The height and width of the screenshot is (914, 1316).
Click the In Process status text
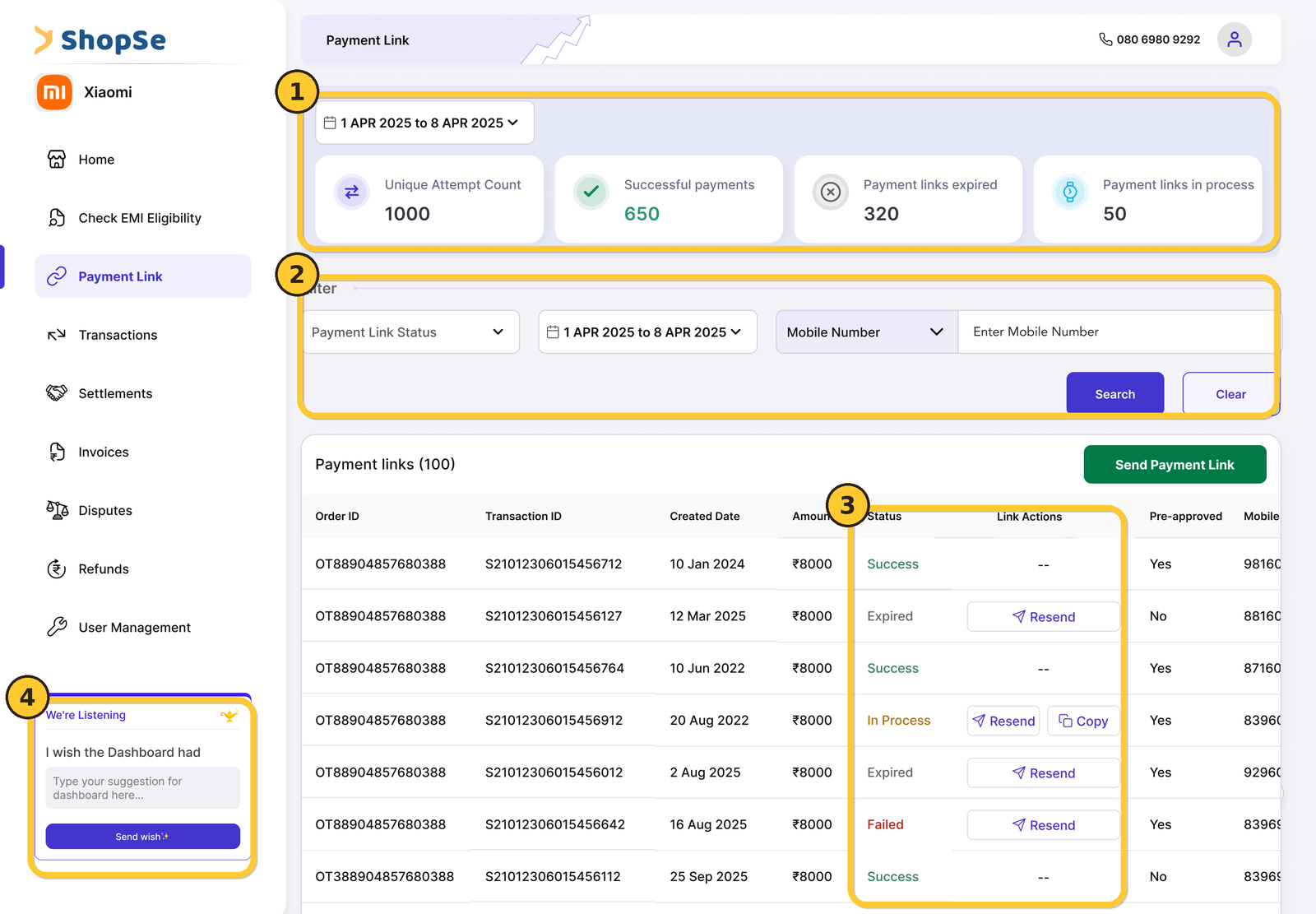(898, 720)
